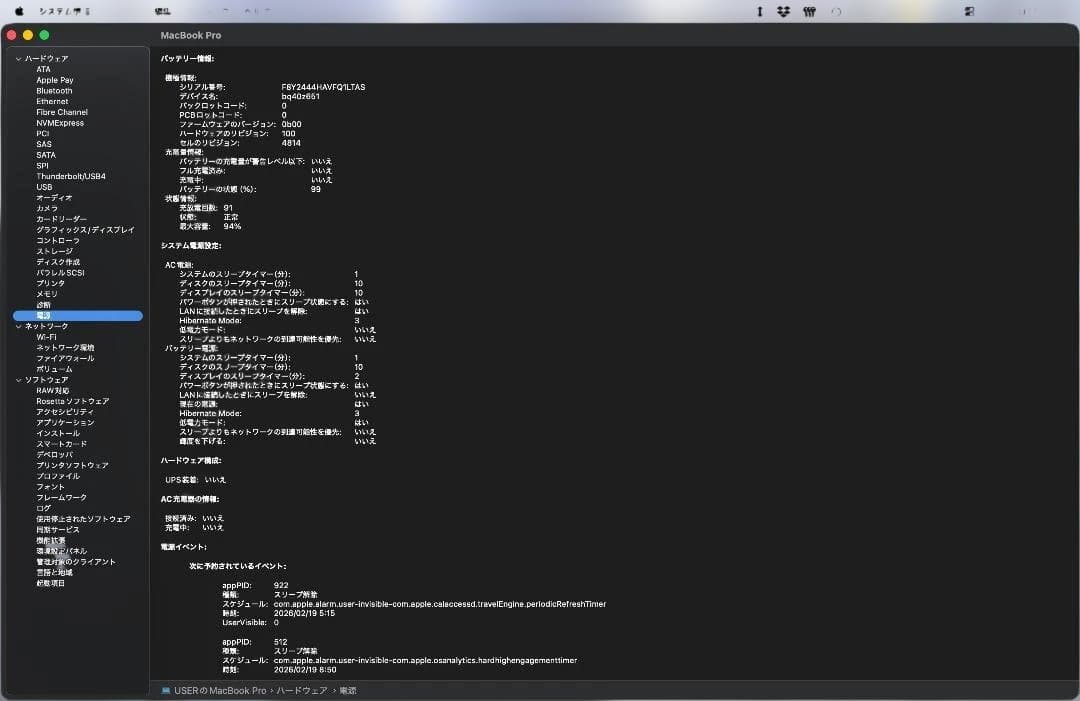Viewport: 1080px width, 701px height.
Task: Click the computer icon in the path bar
Action: 166,690
